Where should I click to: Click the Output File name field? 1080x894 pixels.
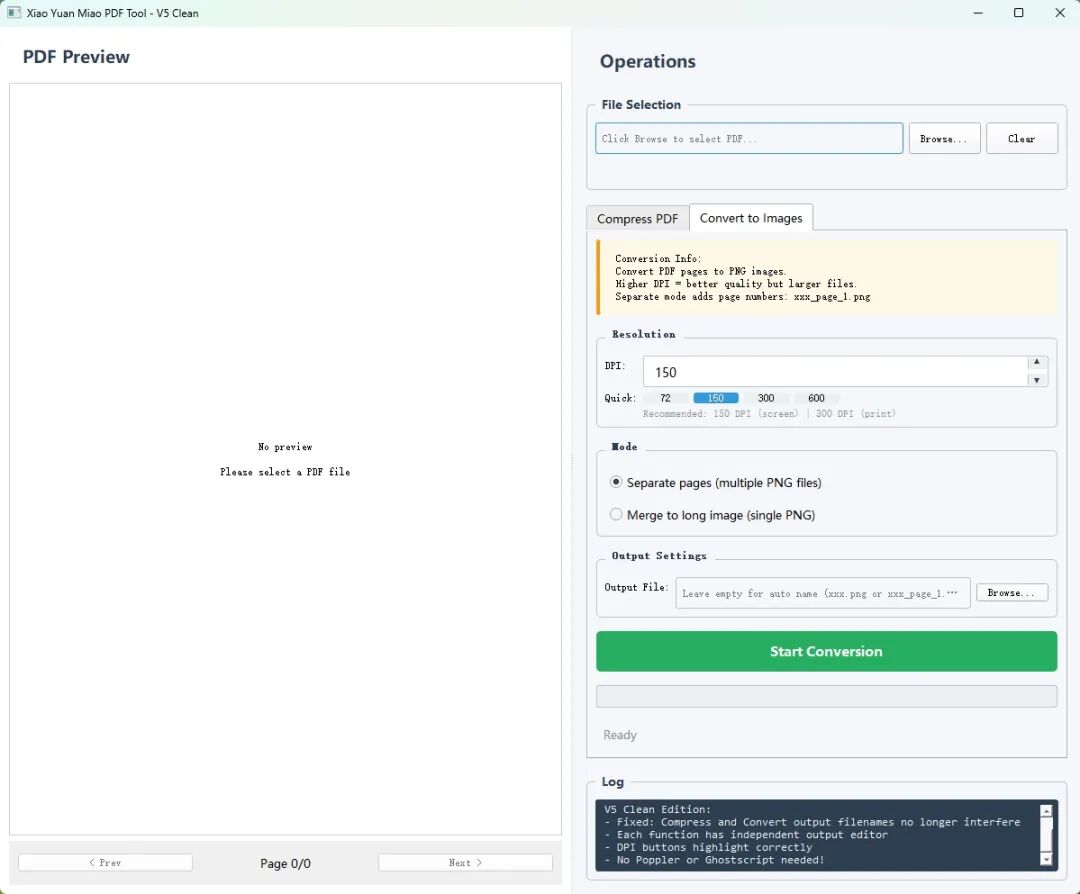tap(822, 593)
